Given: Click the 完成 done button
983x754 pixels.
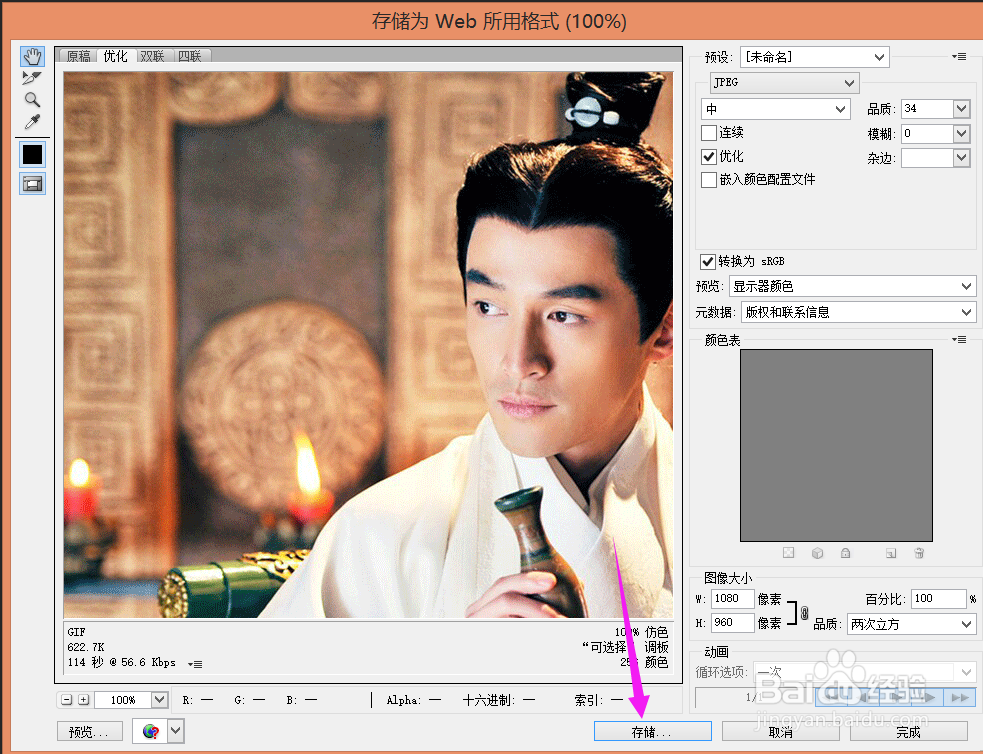Looking at the screenshot, I should click(908, 731).
